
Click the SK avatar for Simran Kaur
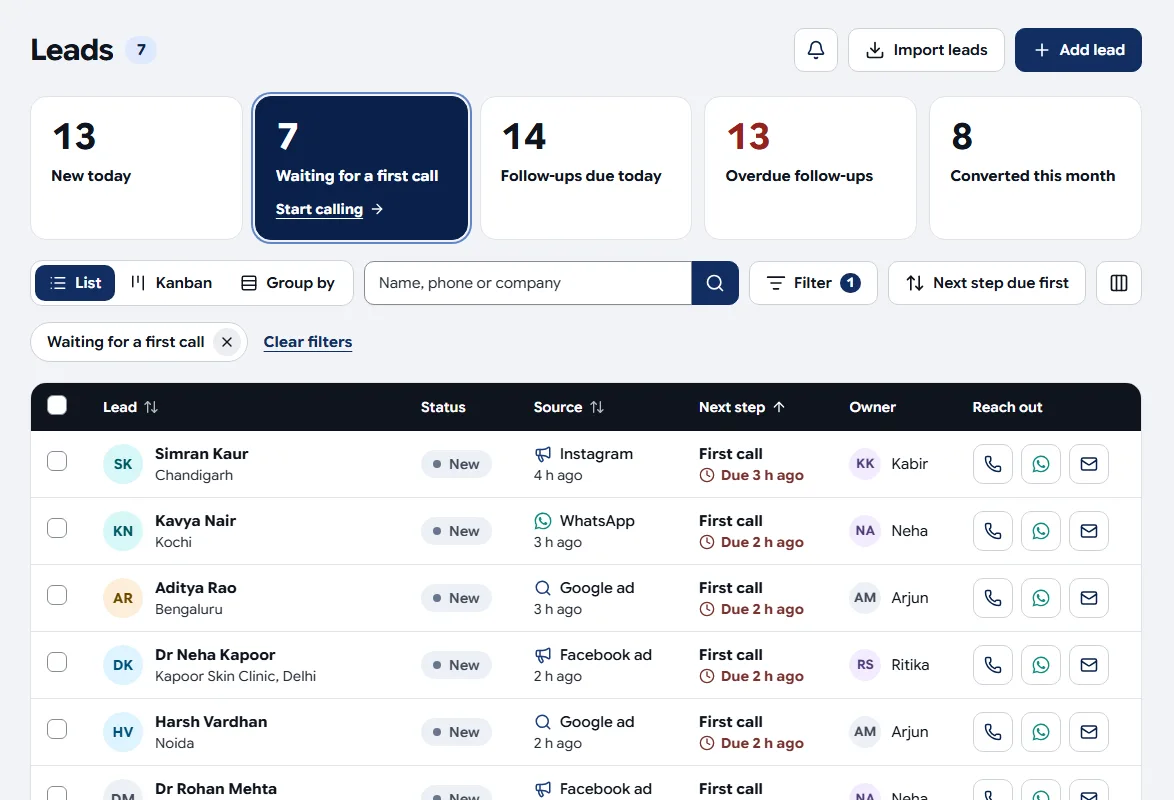click(x=123, y=464)
